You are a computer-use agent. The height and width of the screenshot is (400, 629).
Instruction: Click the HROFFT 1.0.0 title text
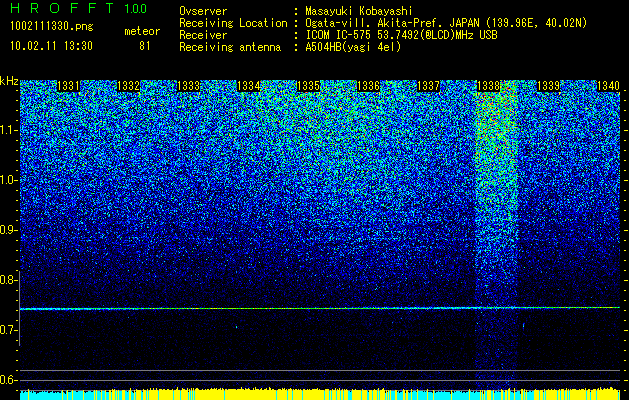[79, 8]
